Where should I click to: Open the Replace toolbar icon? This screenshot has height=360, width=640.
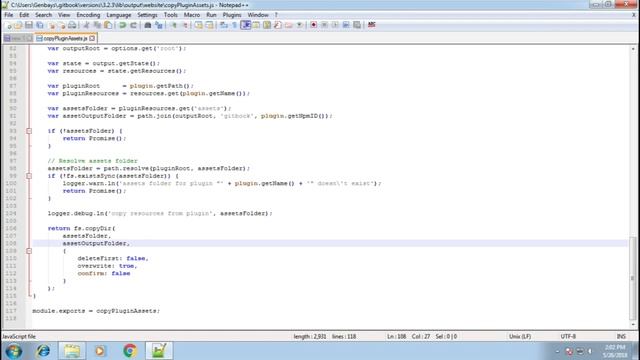[159, 25]
